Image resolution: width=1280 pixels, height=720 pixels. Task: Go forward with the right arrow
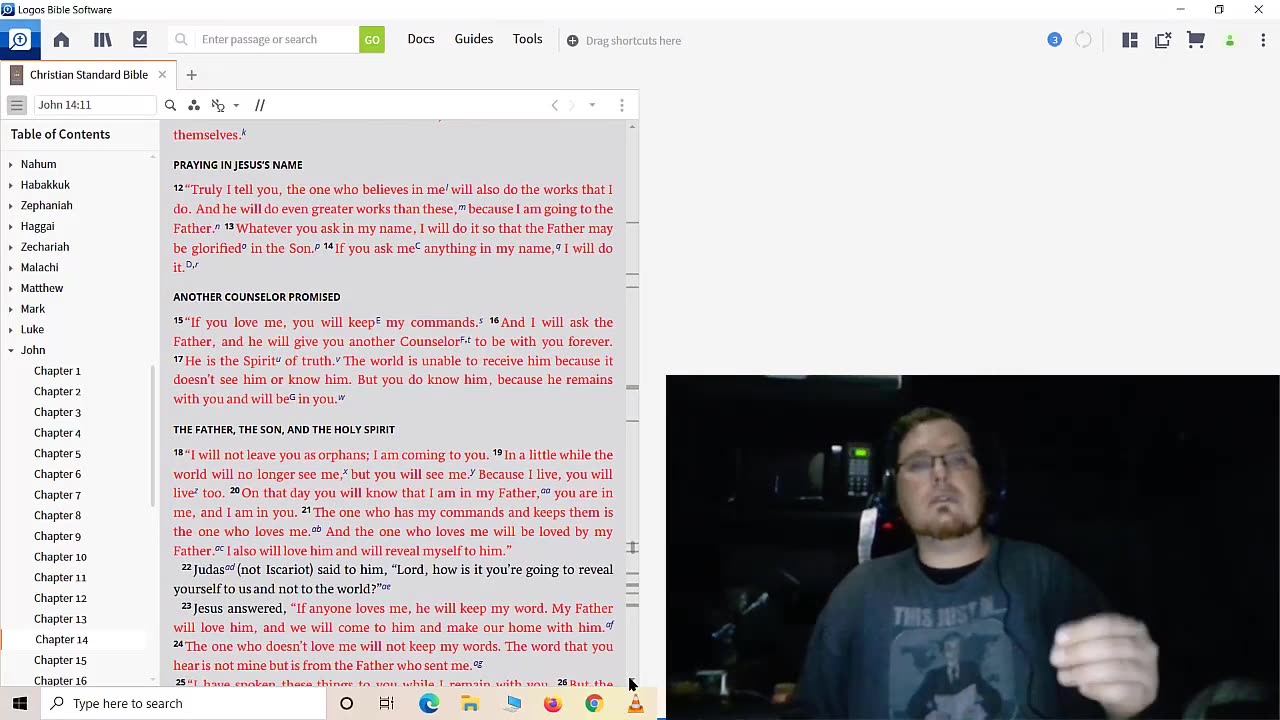click(x=572, y=105)
